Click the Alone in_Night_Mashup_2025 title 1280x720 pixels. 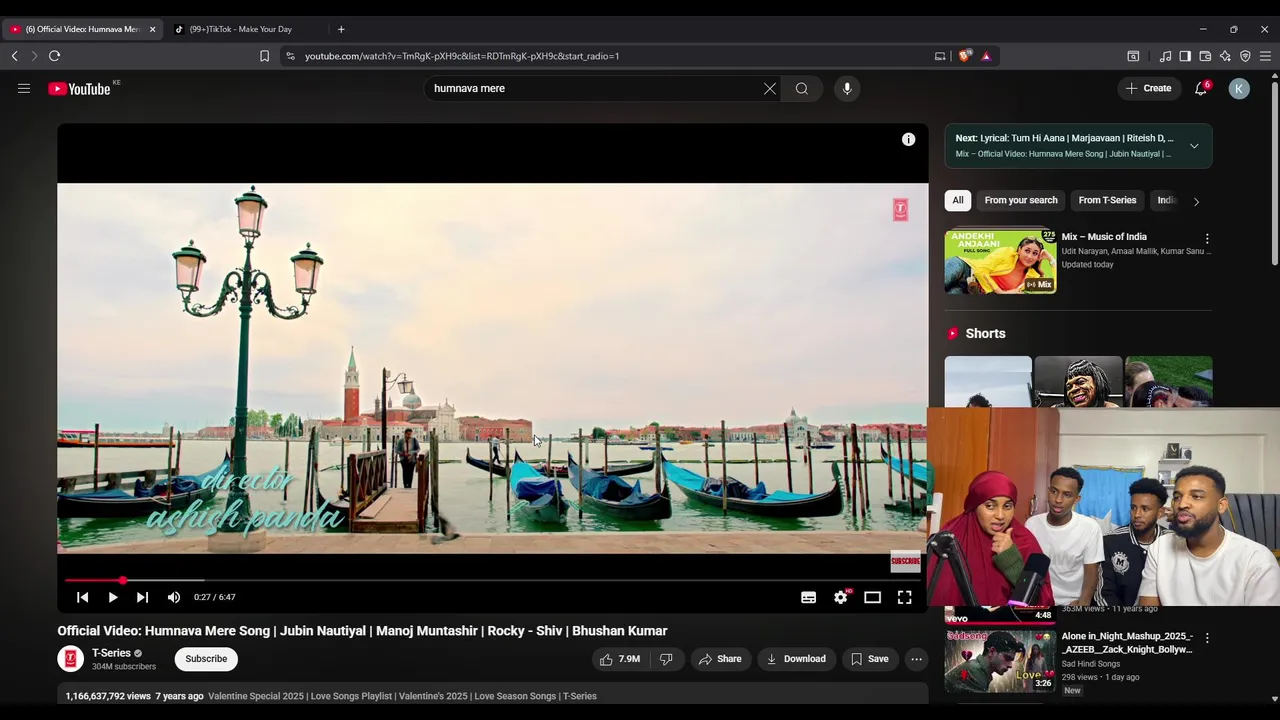point(1127,643)
